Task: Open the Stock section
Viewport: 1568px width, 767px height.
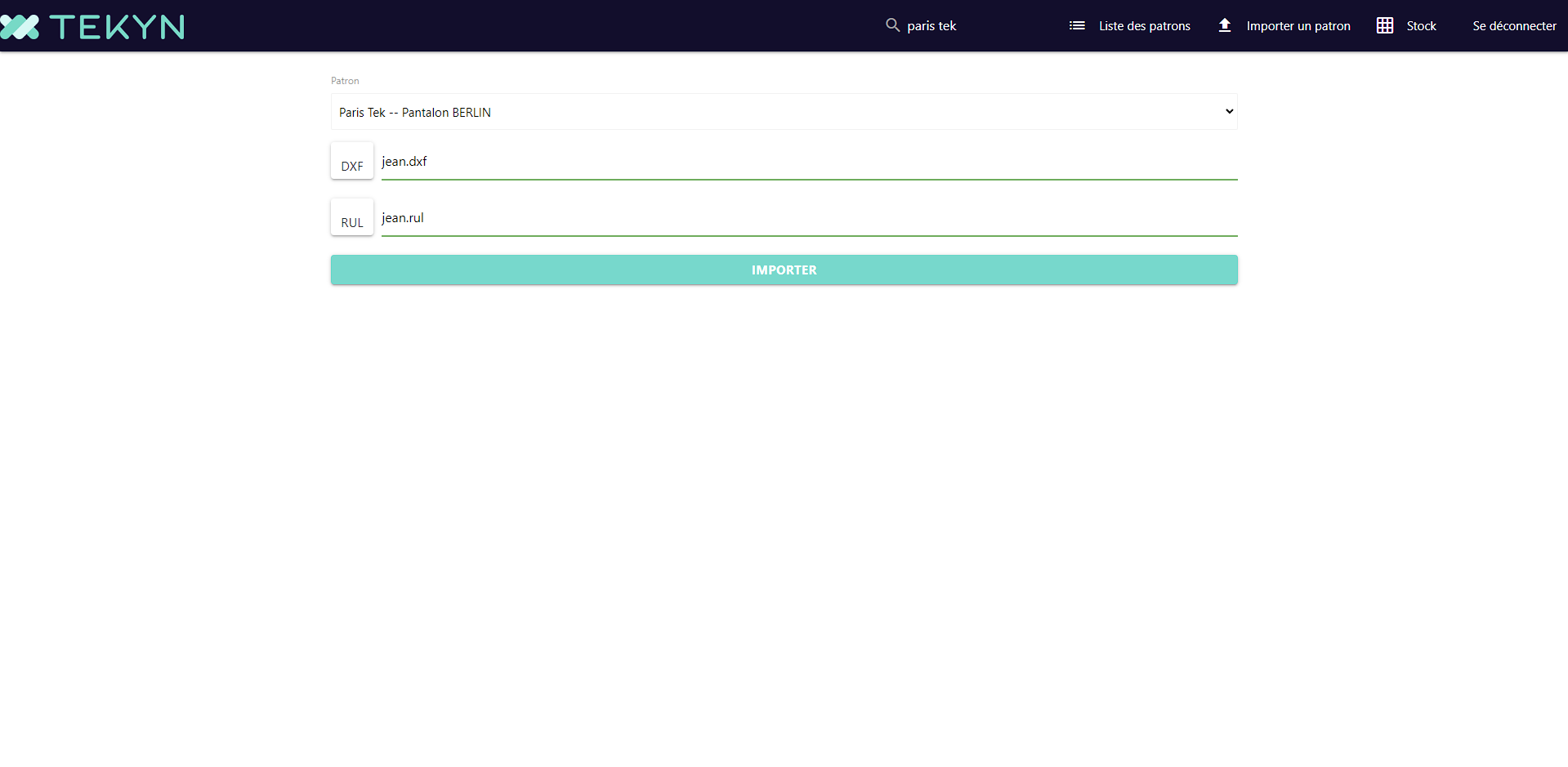Action: (x=1421, y=26)
